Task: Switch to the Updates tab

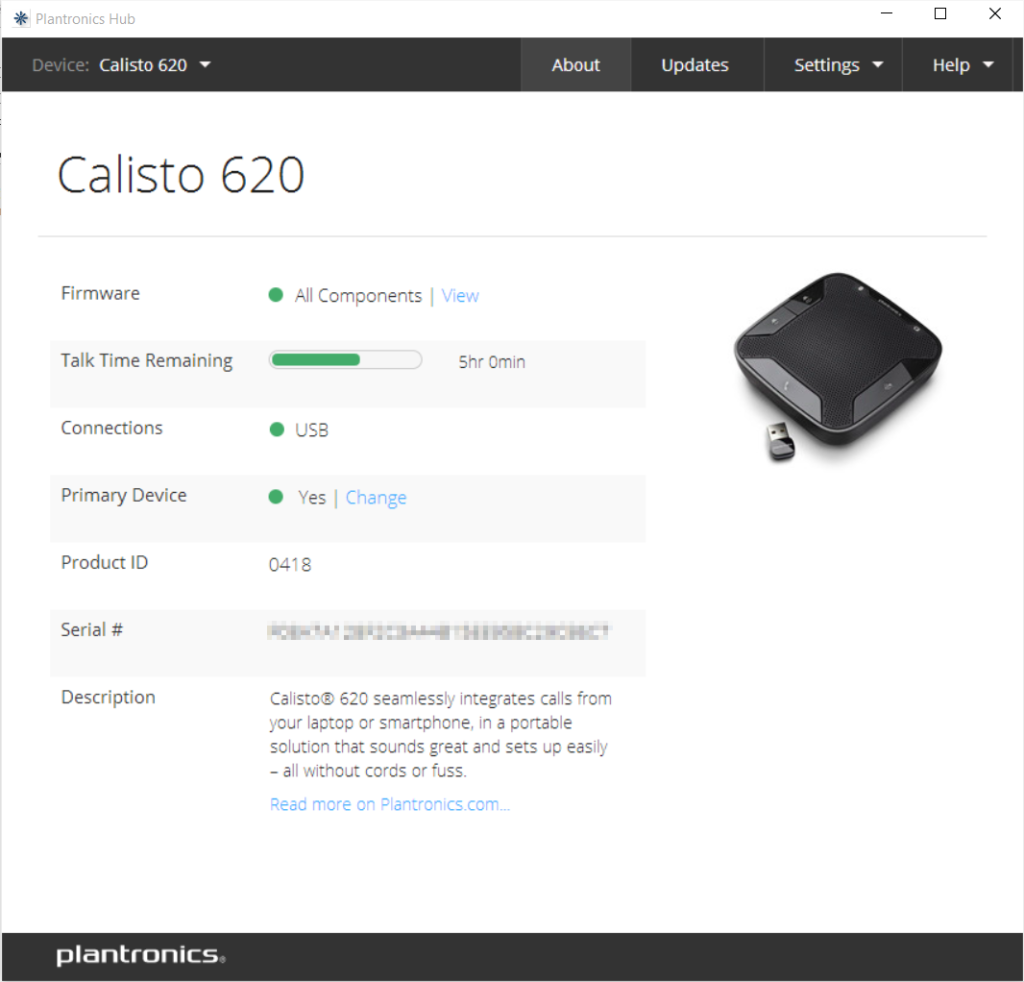Action: pos(695,65)
